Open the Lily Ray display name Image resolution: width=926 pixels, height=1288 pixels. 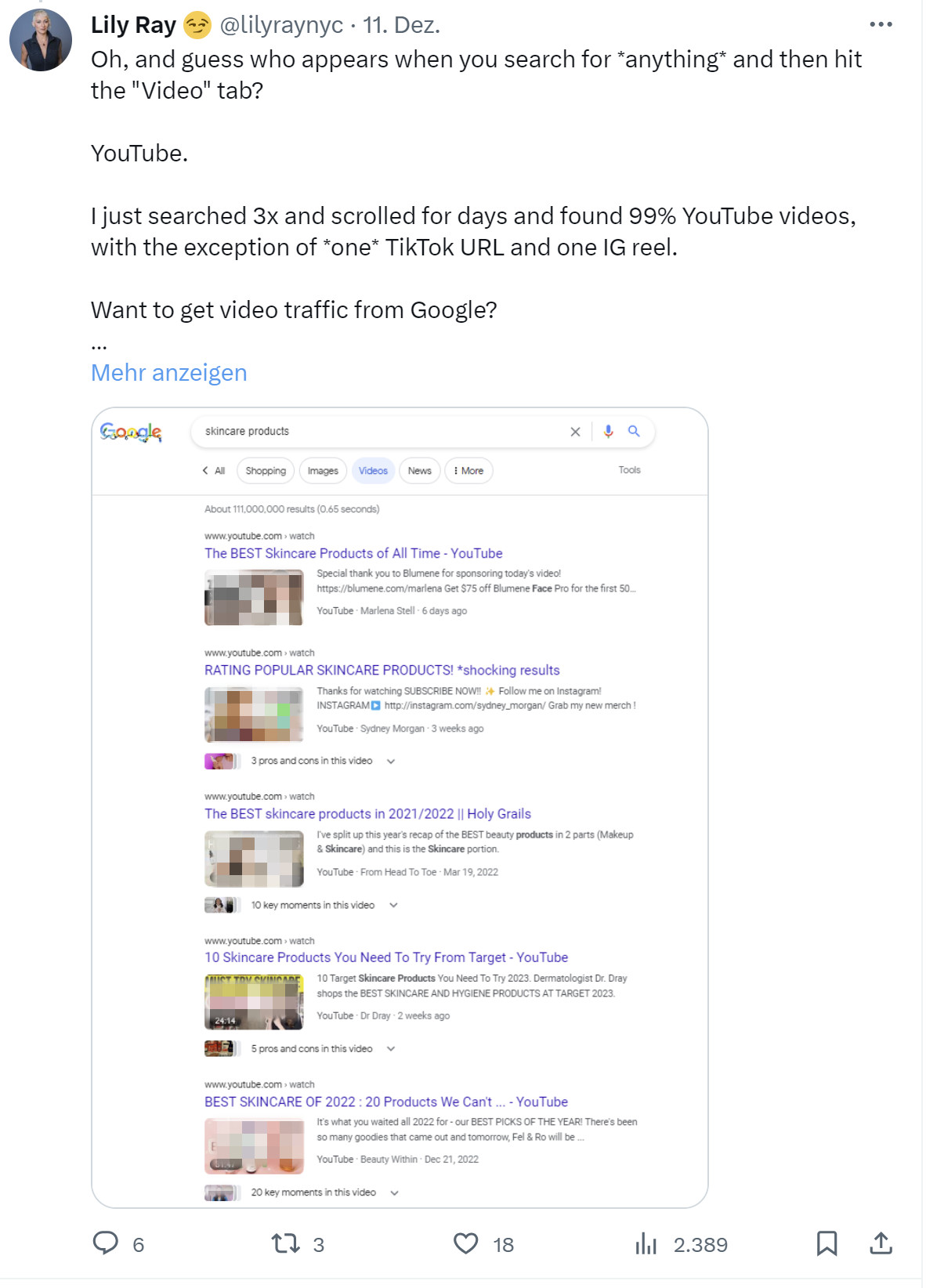[x=133, y=25]
